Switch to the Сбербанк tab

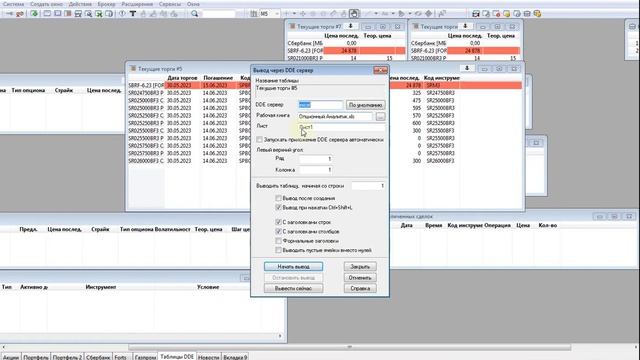98,357
